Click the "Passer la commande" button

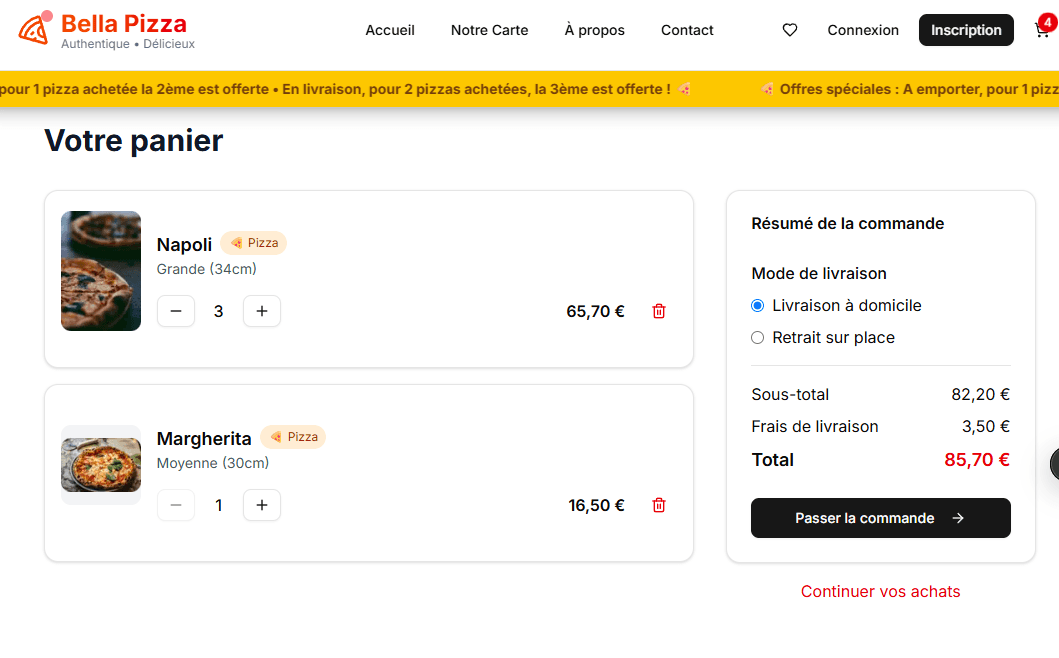point(880,518)
